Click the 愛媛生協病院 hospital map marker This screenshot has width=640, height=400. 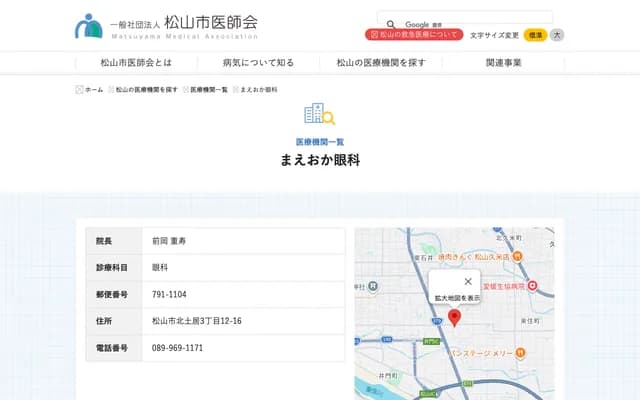pos(533,285)
